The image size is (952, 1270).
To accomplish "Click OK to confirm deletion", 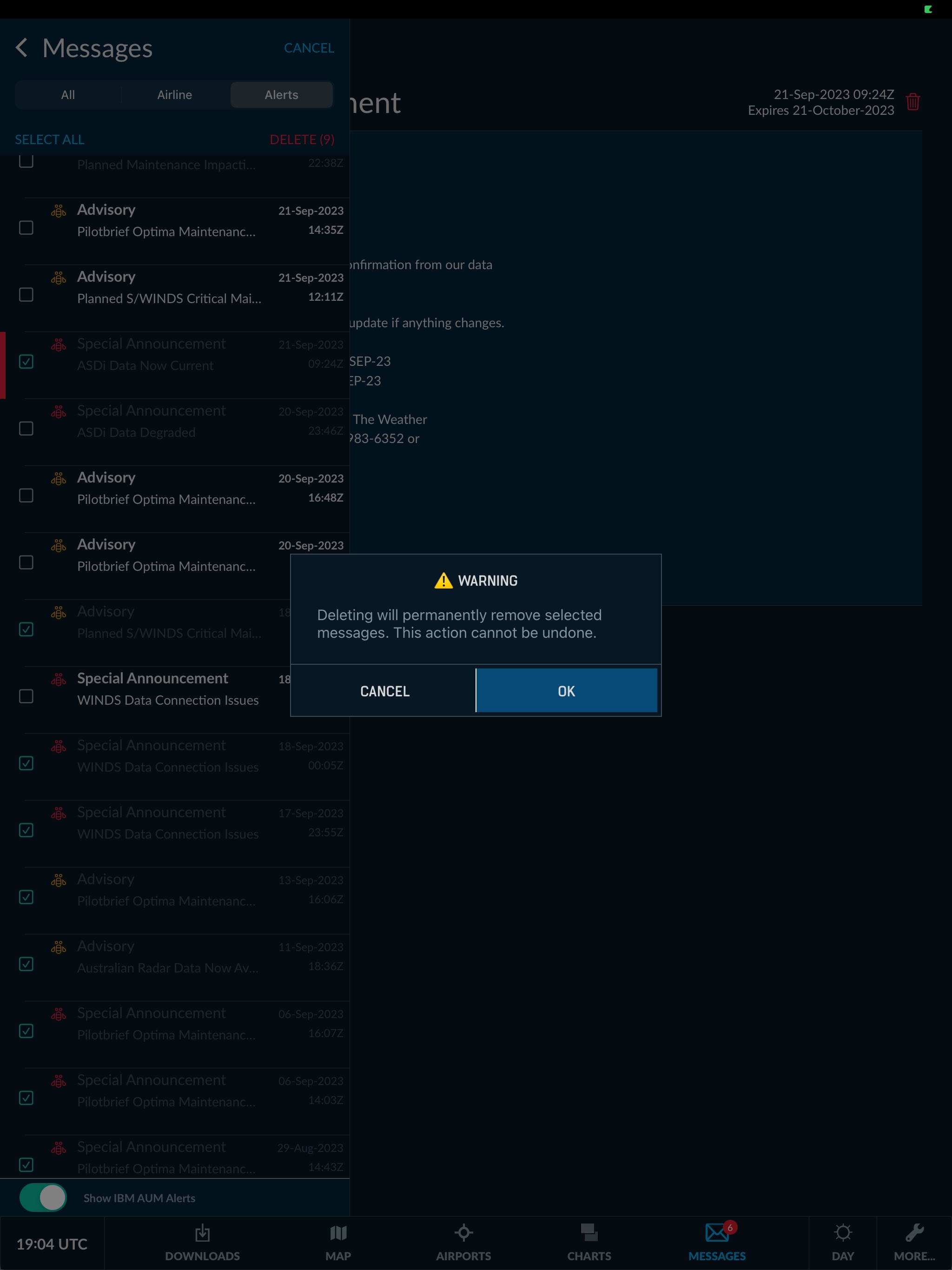I will coord(566,691).
